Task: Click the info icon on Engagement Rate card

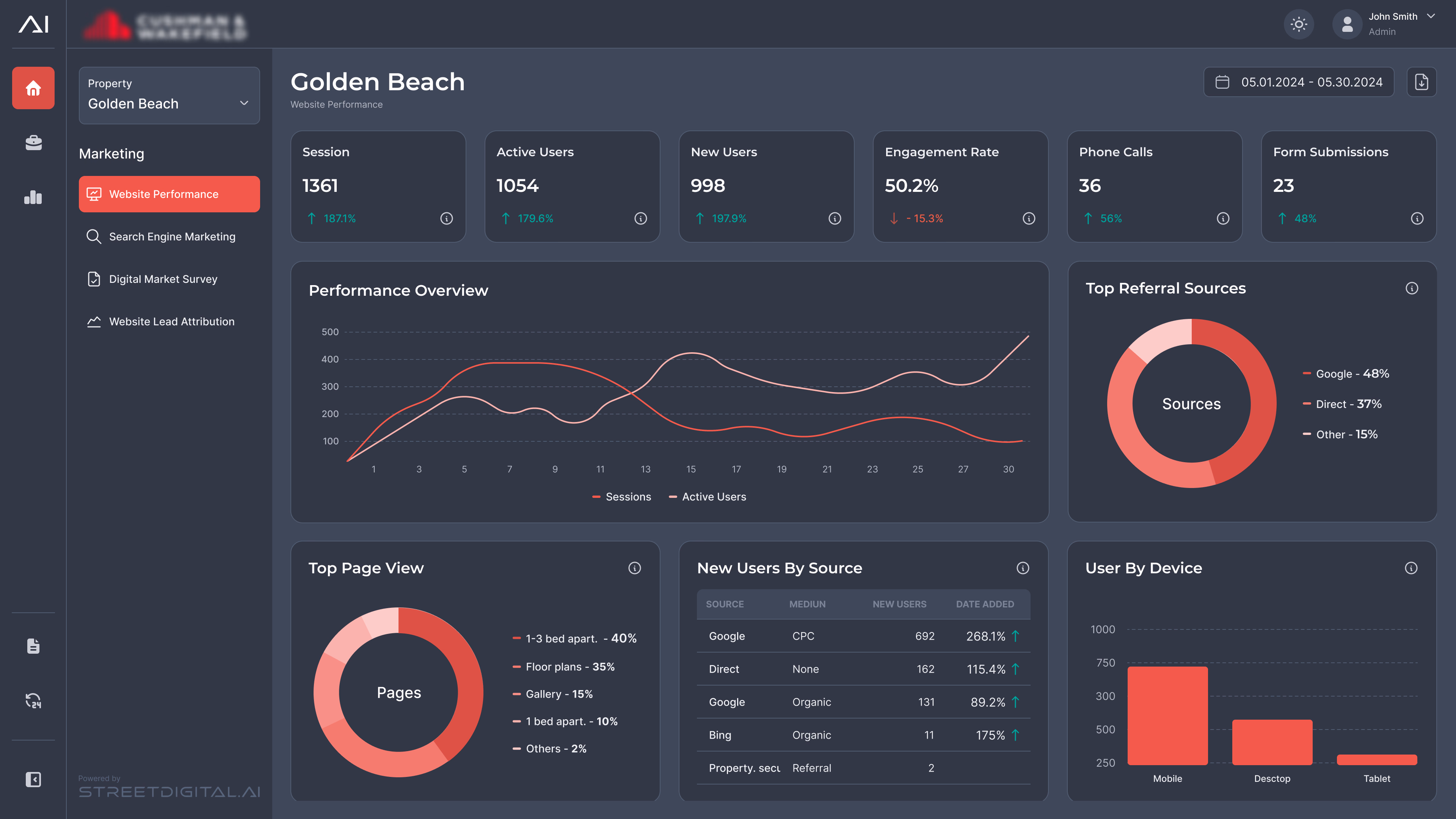Action: coord(1029,218)
